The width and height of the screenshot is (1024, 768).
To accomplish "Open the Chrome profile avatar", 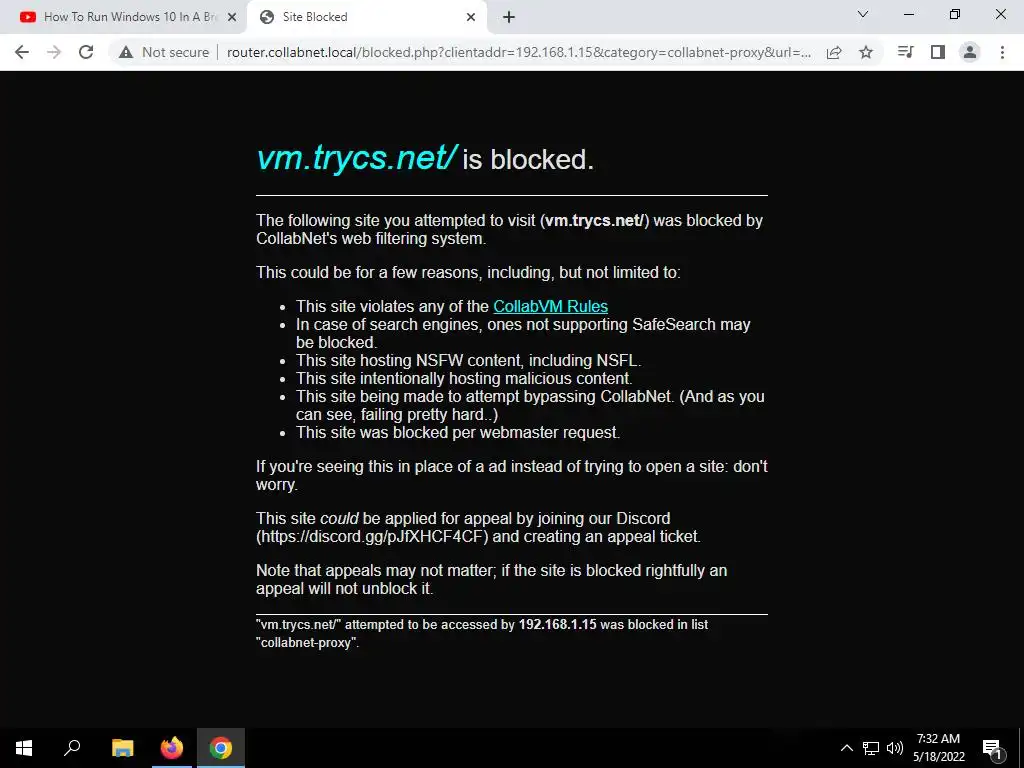I will click(970, 52).
